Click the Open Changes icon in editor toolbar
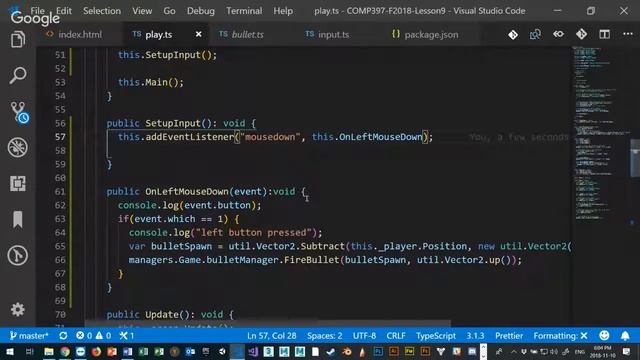640x360 pixels. click(x=535, y=35)
